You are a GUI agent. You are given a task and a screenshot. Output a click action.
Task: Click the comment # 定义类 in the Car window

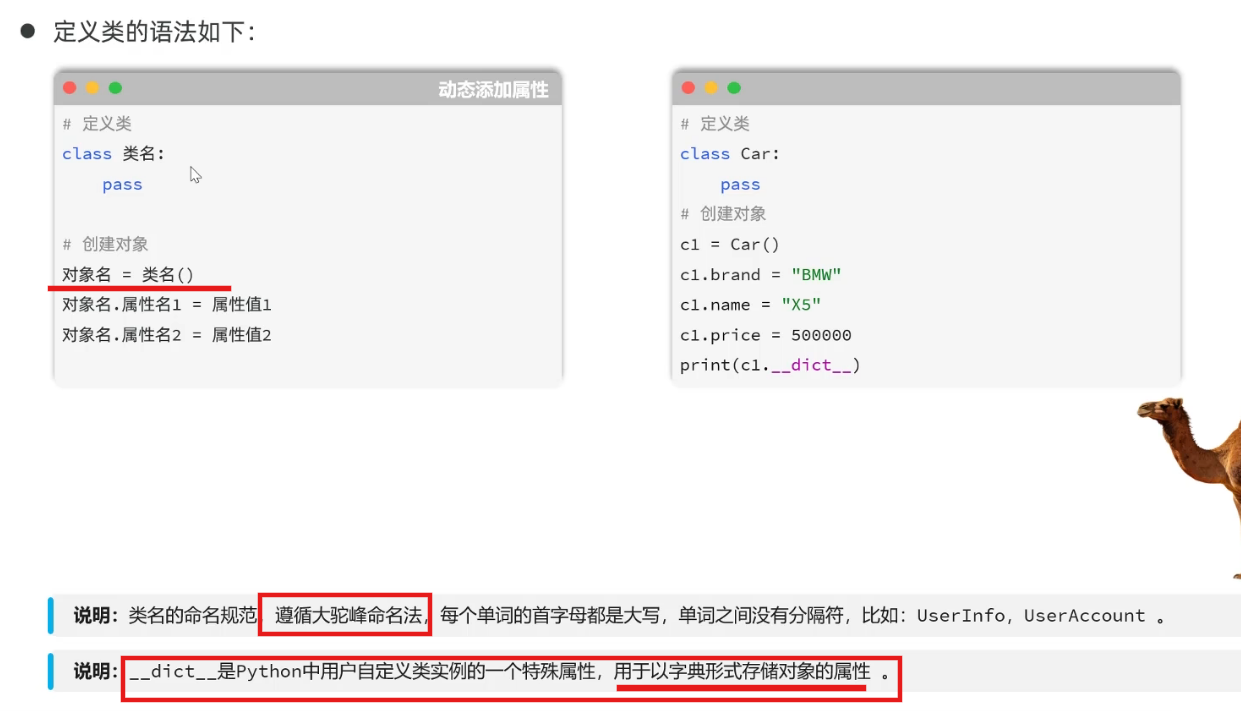click(715, 124)
